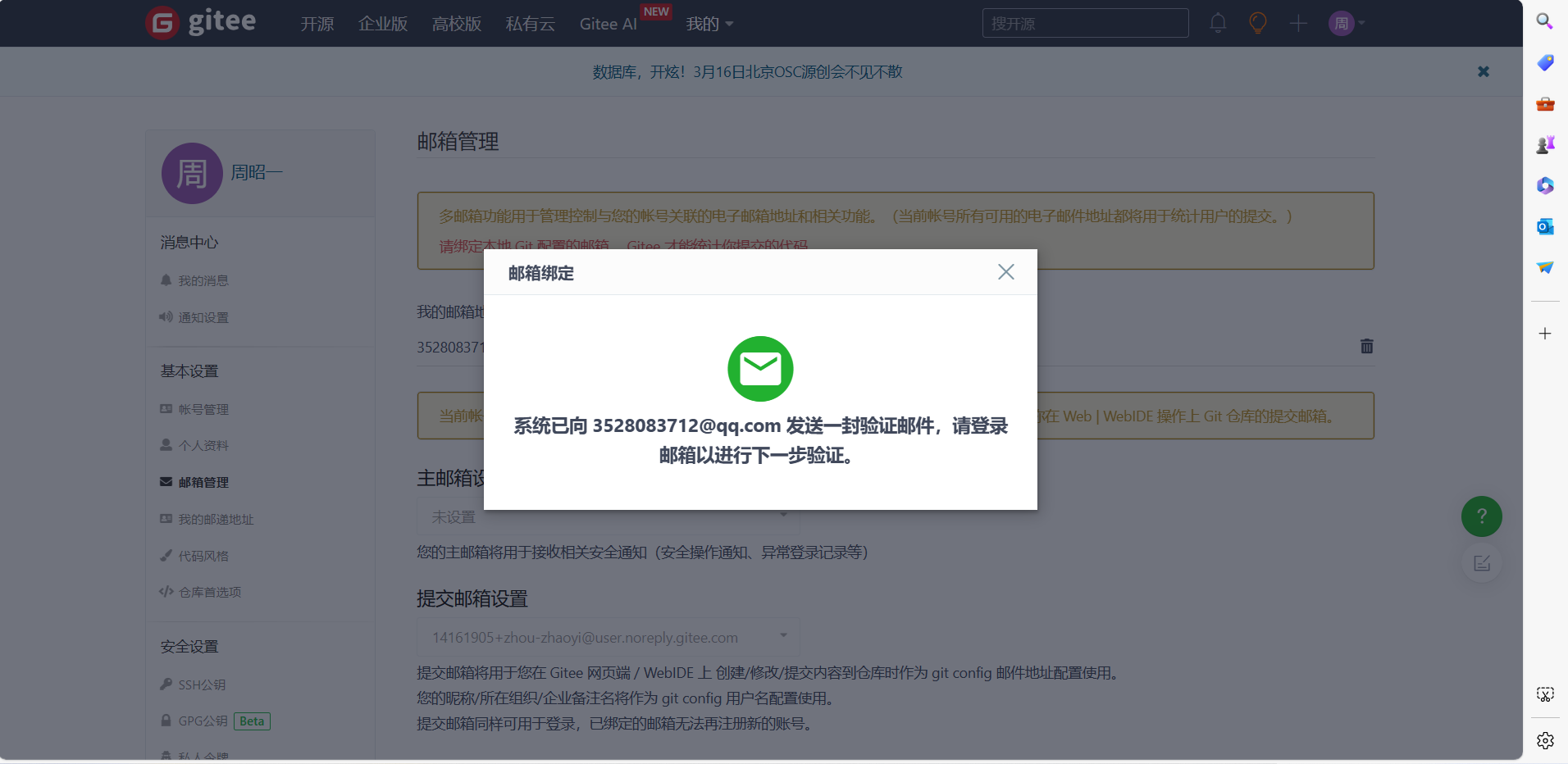Click the plus icon to create new repository
Screen dimensions: 1568x764
coord(1298,23)
